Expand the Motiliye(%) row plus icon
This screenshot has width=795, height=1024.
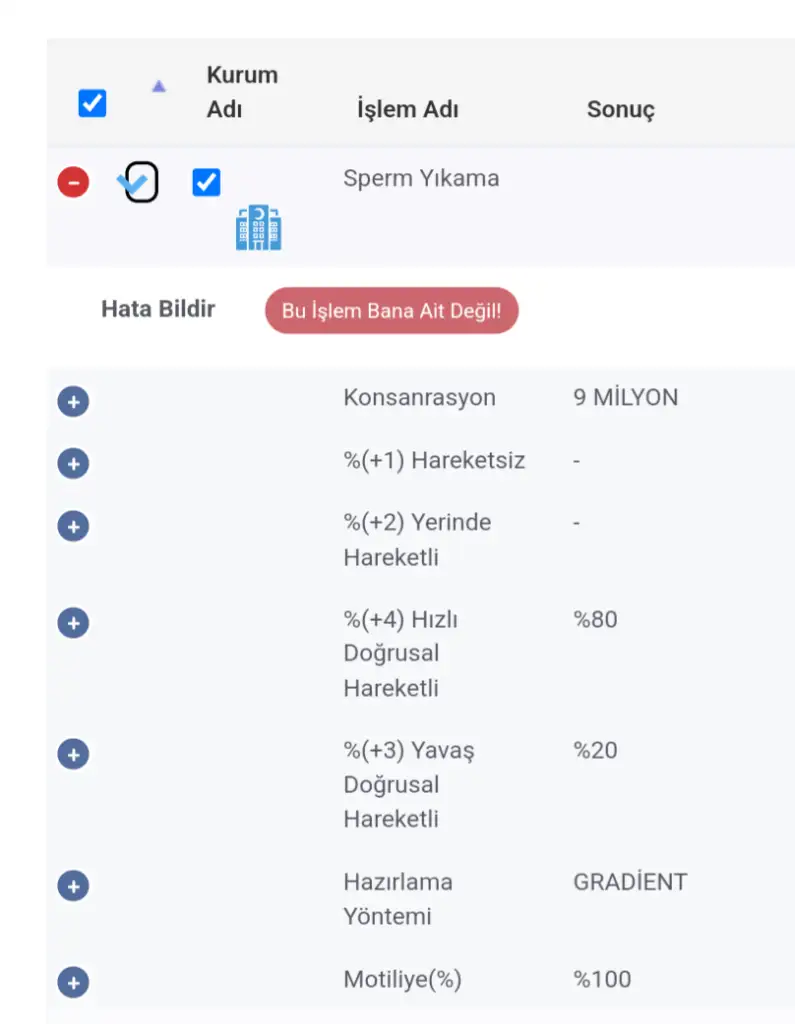click(73, 983)
